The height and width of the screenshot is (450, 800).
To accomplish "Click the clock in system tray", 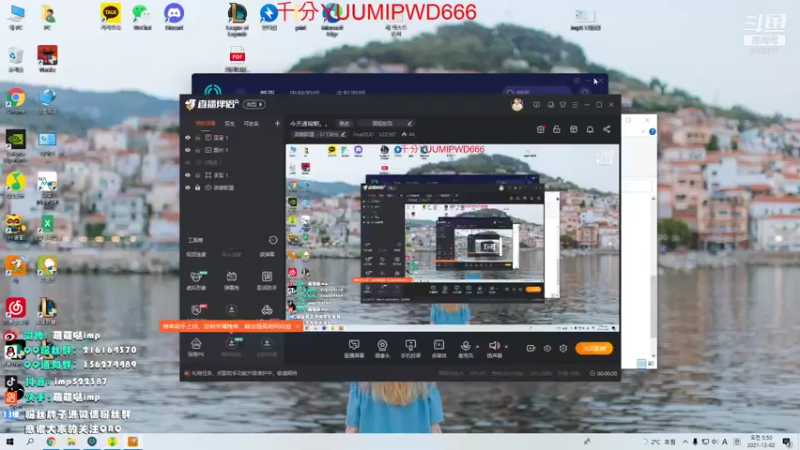I will [761, 442].
